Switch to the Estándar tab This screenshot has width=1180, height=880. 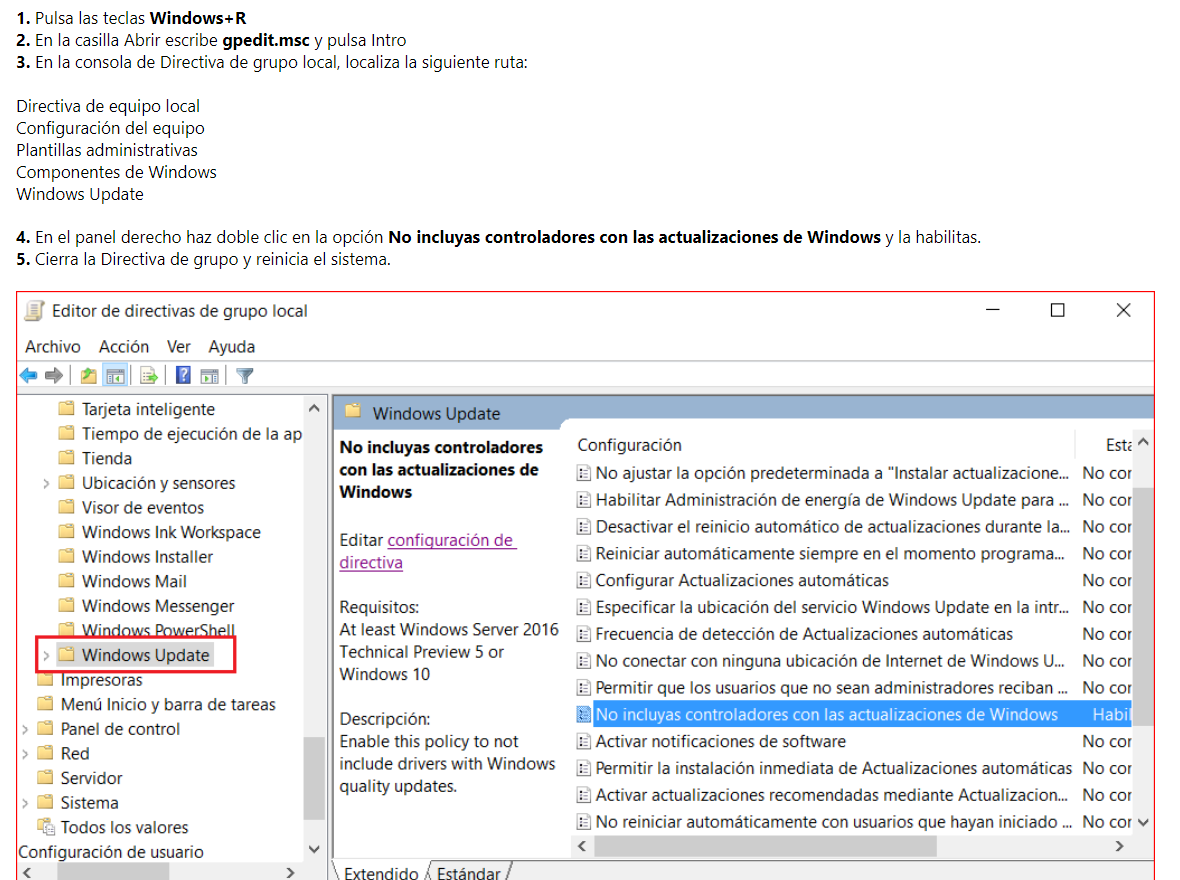pos(469,872)
